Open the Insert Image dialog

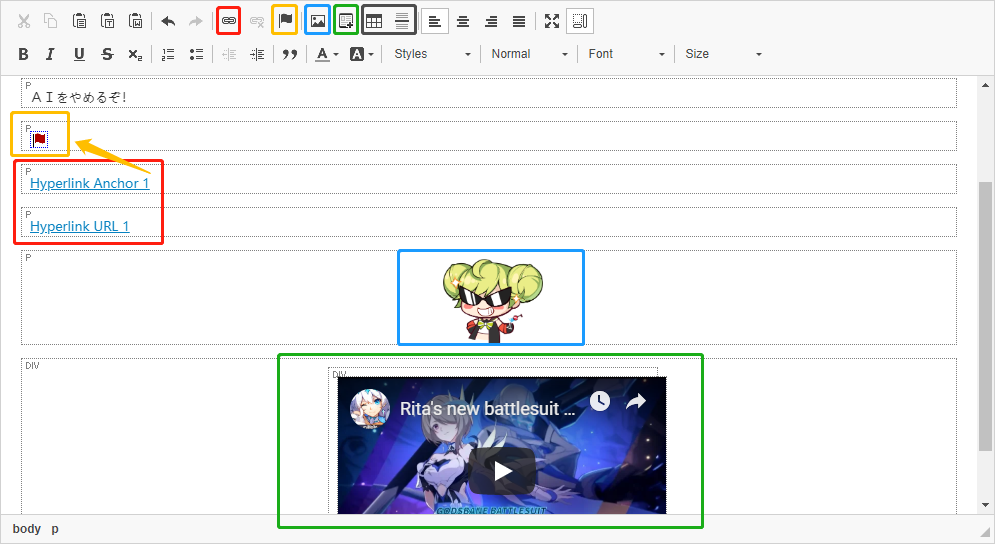tap(318, 21)
